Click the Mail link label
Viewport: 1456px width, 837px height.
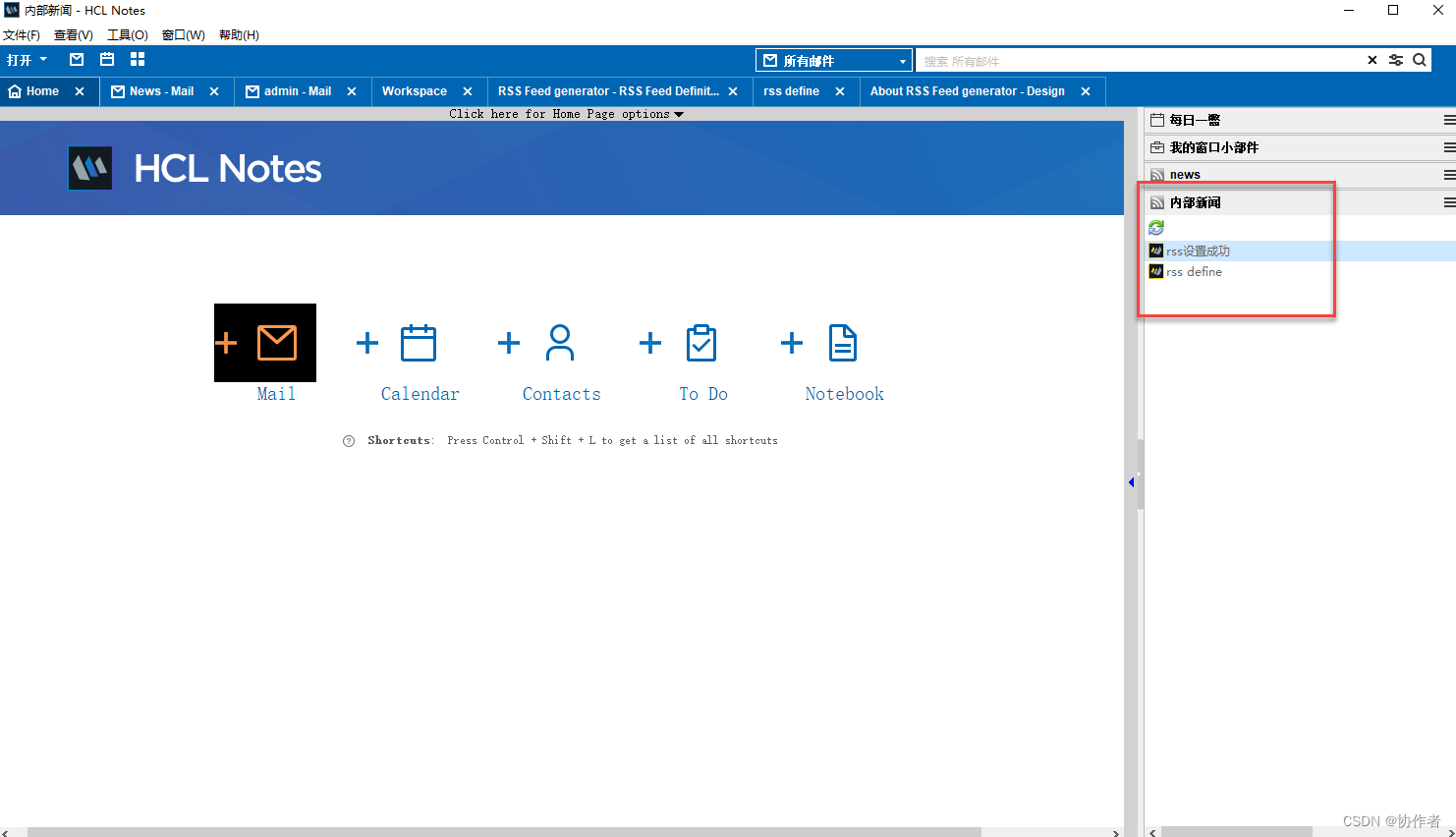[276, 394]
